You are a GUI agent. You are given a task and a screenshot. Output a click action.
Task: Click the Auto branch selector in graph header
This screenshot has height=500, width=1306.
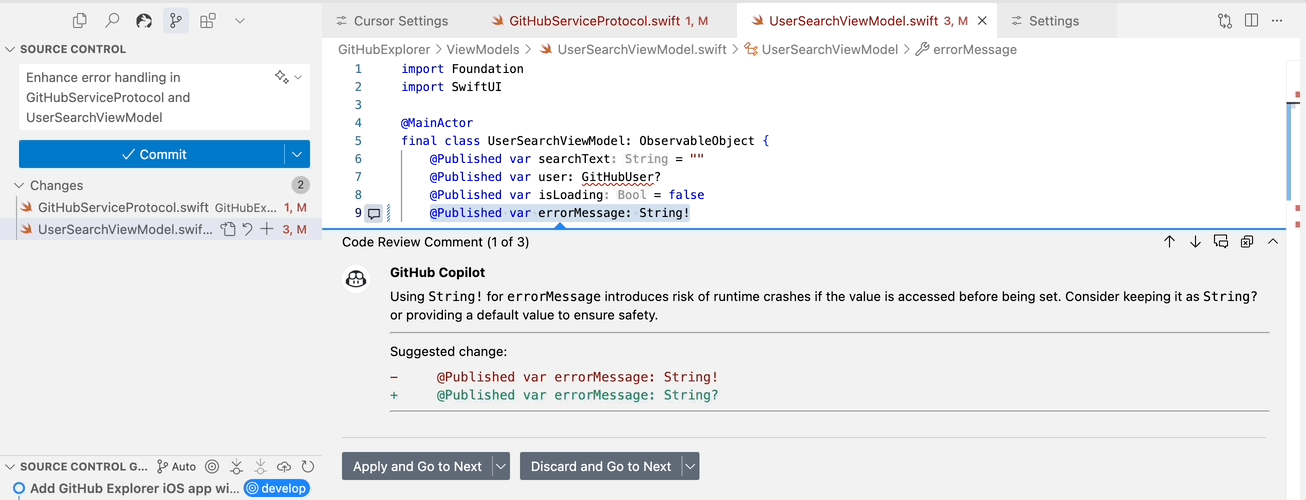(x=177, y=466)
